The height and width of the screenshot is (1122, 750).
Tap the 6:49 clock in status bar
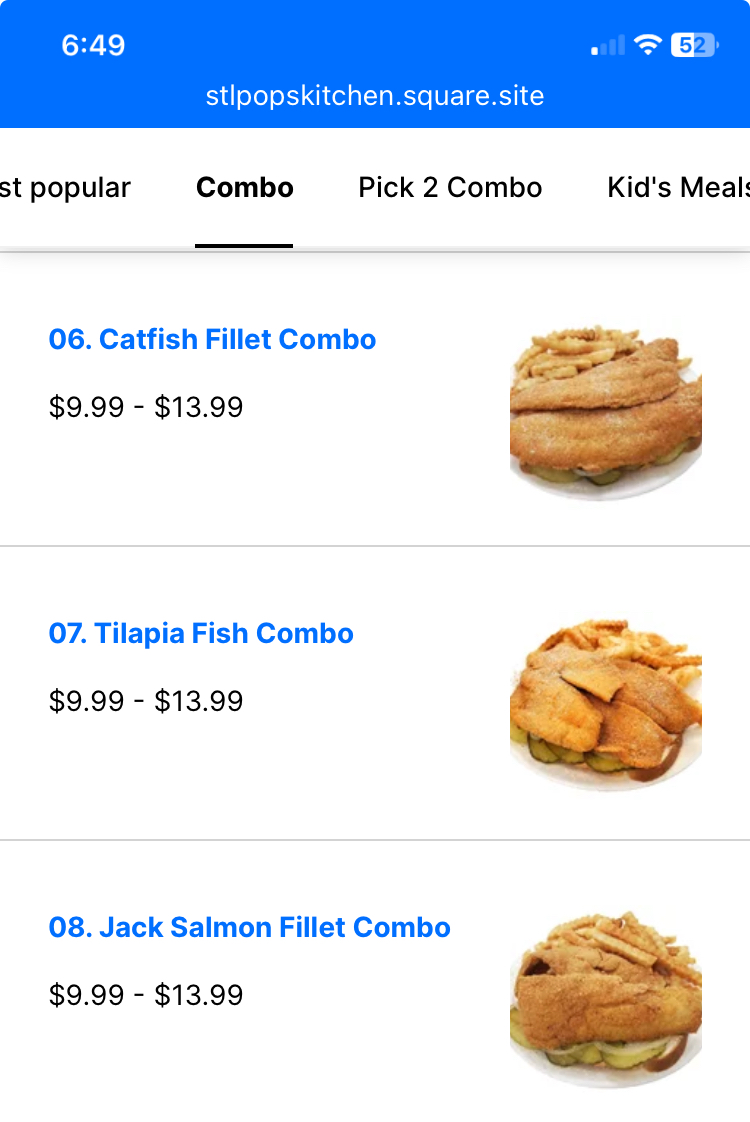[x=93, y=45]
